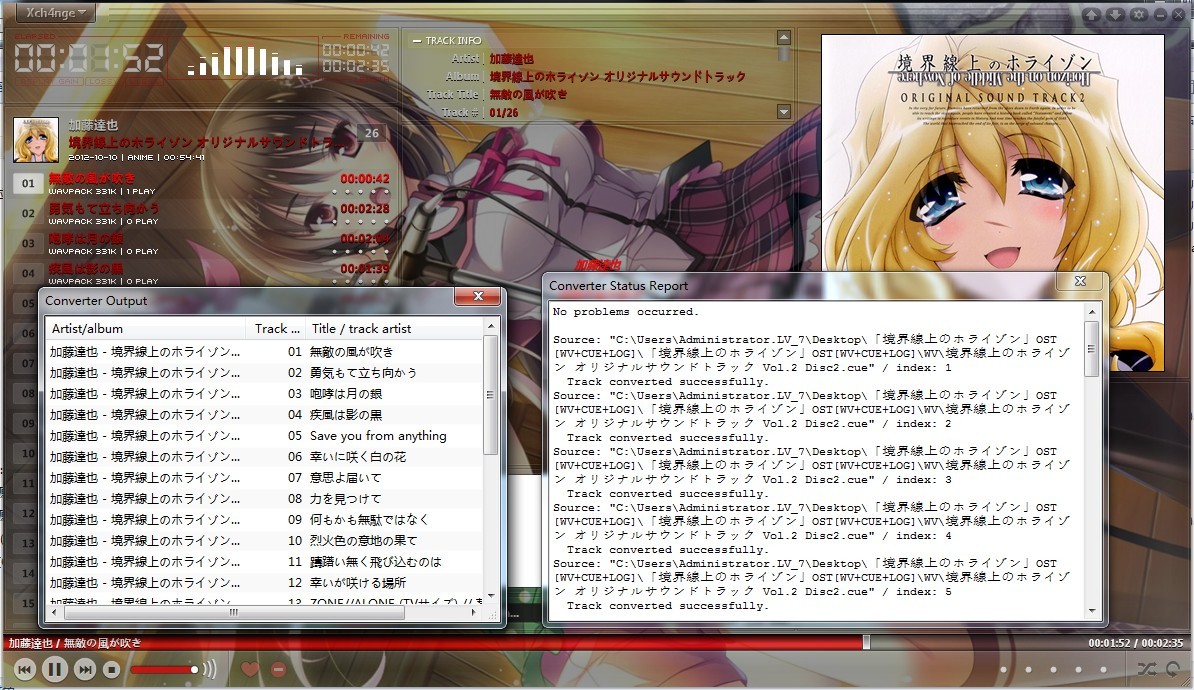Select row 05 Save you from anything

(263, 436)
